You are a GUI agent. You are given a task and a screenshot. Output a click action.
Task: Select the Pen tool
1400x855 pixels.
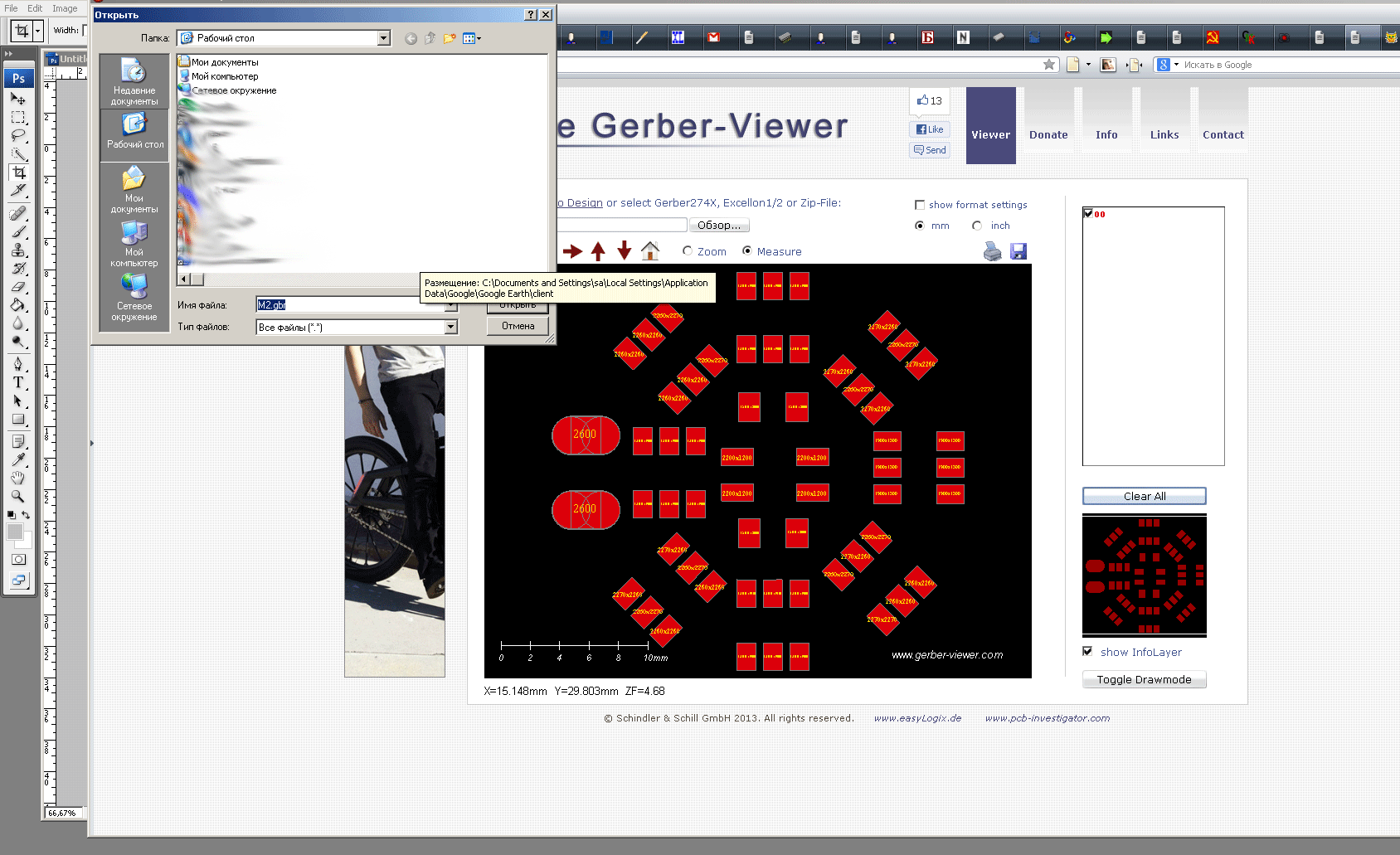18,364
